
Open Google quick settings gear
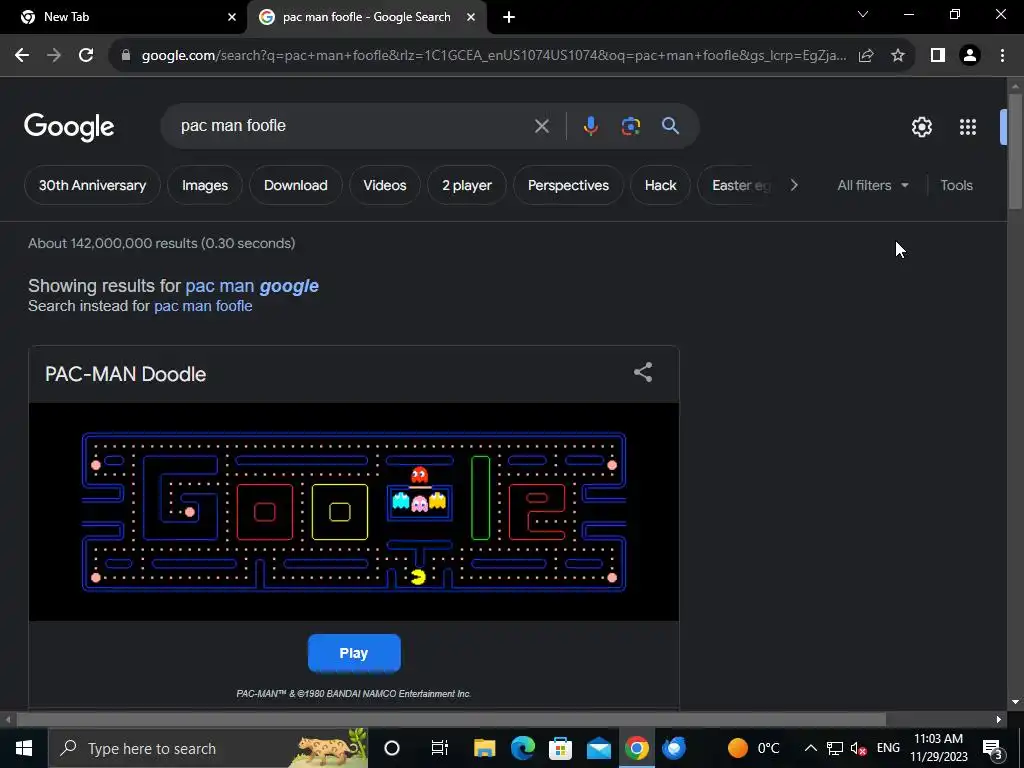[921, 127]
